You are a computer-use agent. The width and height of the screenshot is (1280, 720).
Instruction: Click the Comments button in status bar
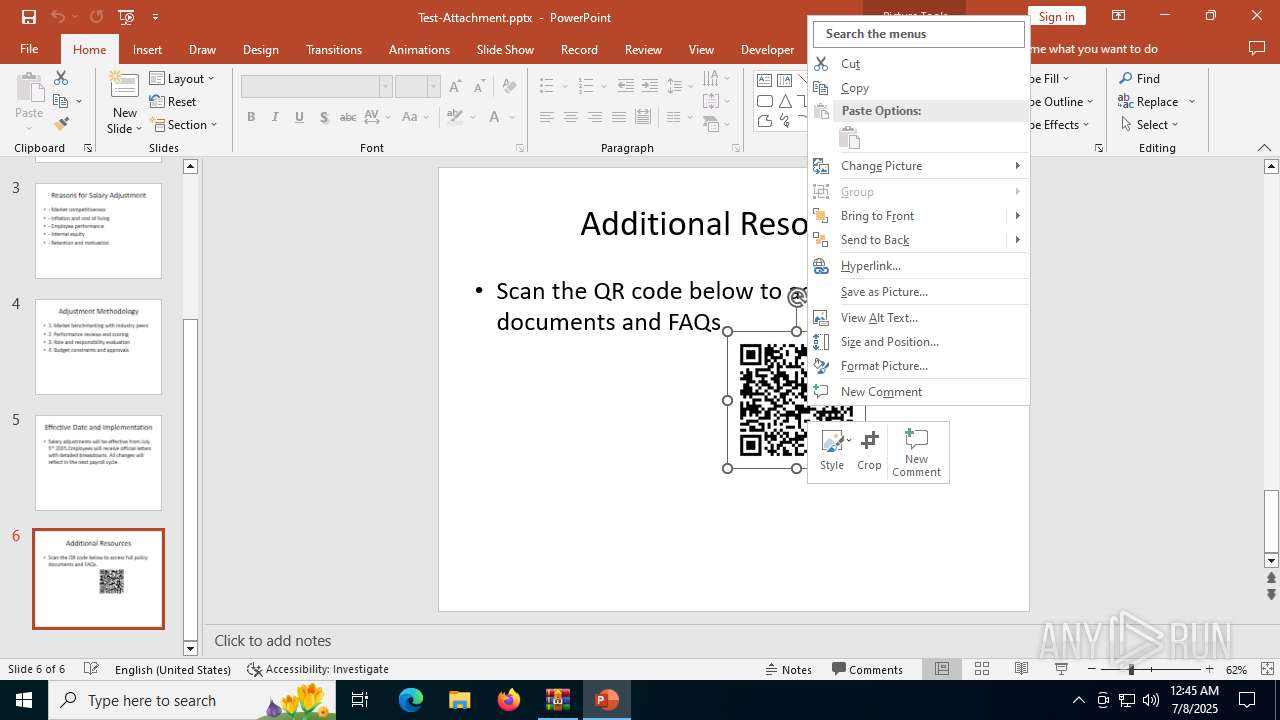(867, 670)
